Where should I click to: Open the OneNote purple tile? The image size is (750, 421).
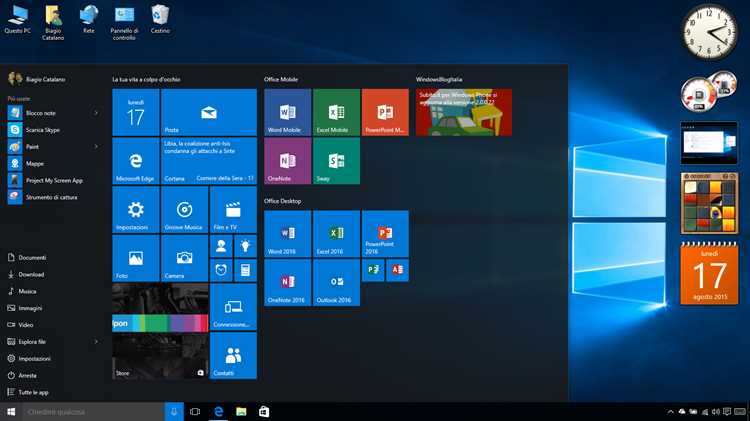pyautogui.click(x=287, y=161)
